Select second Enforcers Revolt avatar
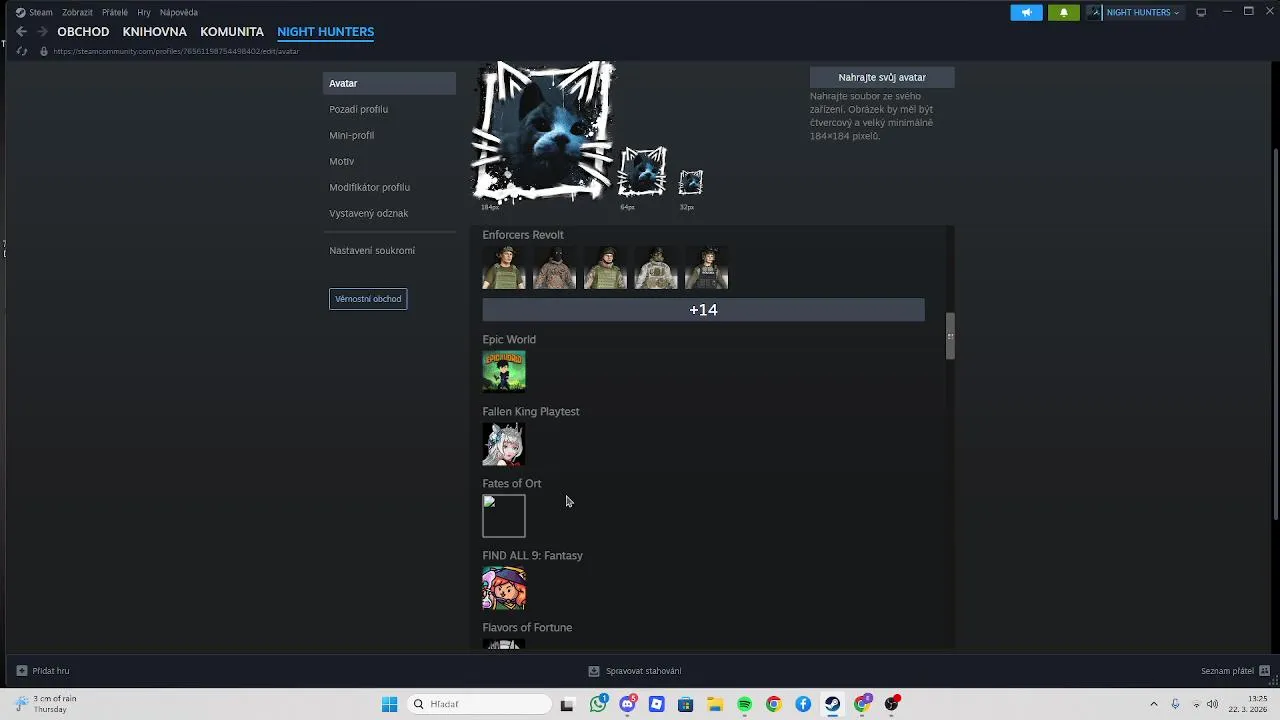 coord(555,268)
